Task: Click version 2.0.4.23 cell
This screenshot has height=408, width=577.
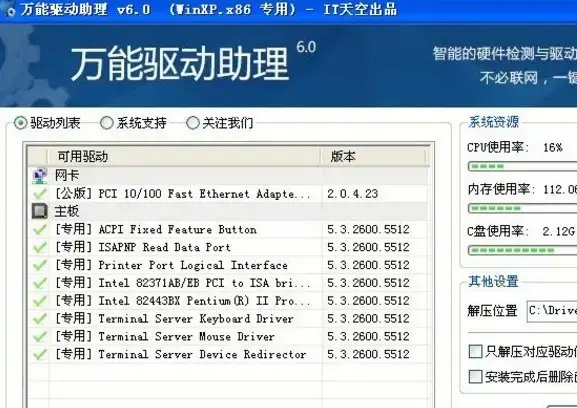Action: (x=353, y=194)
